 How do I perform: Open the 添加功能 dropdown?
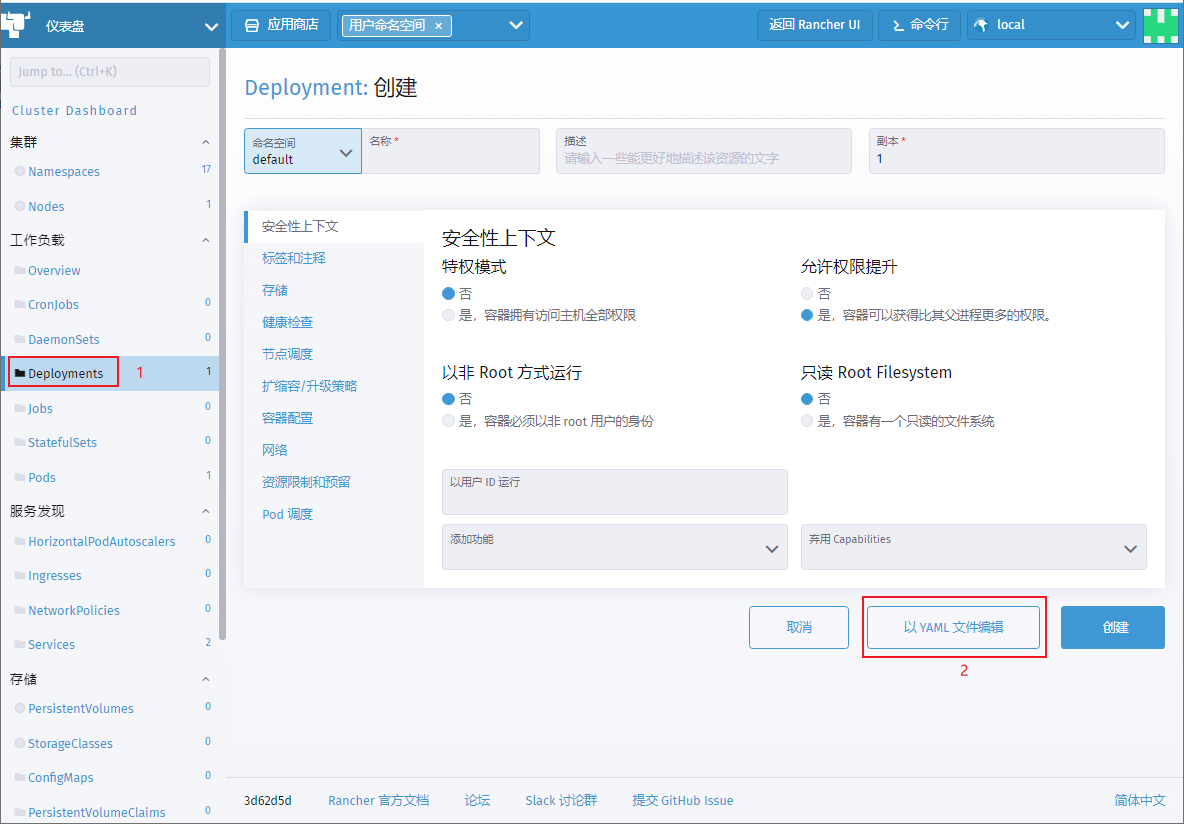pos(615,547)
